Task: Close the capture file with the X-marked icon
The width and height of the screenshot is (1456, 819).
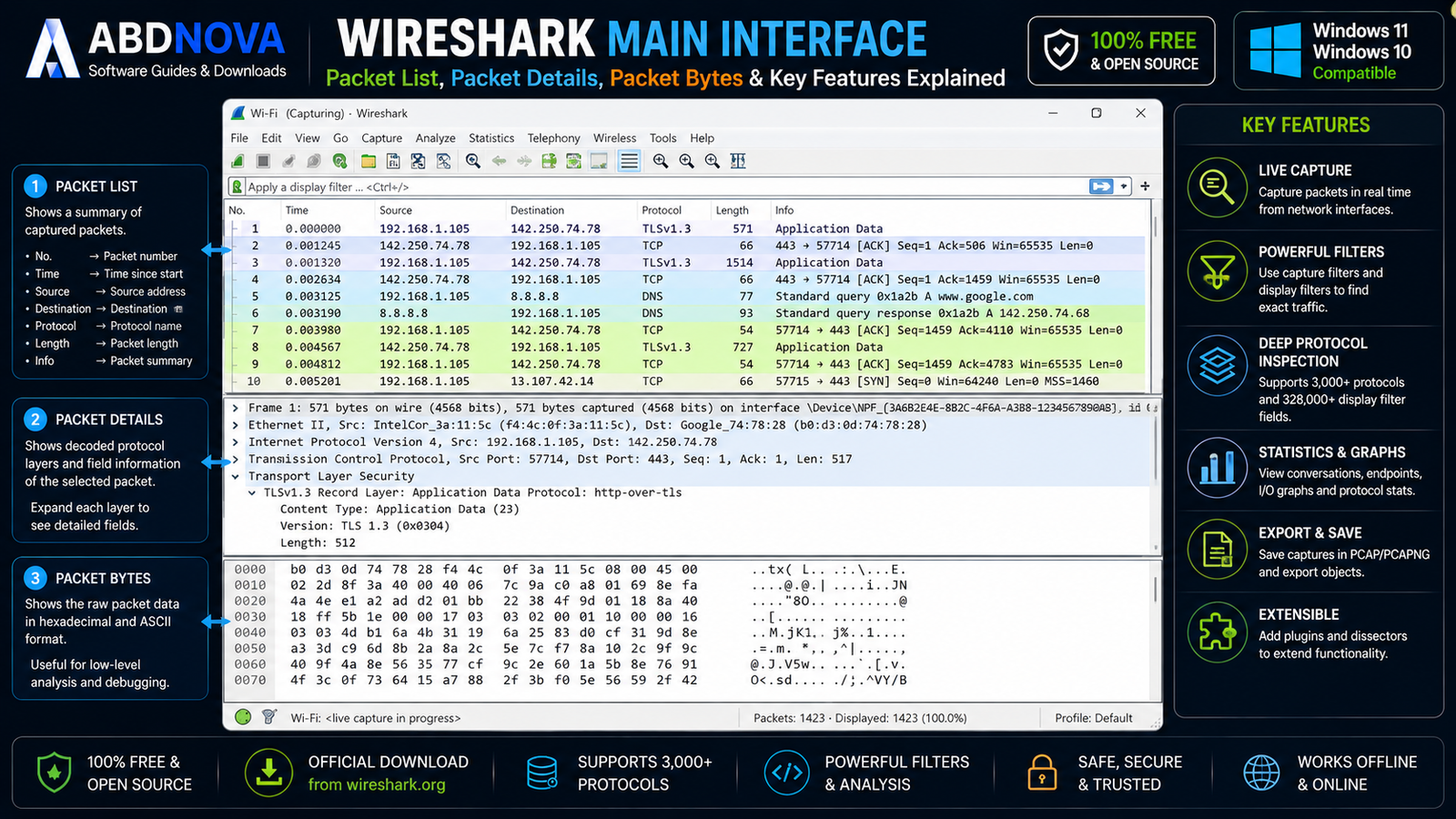Action: click(418, 161)
